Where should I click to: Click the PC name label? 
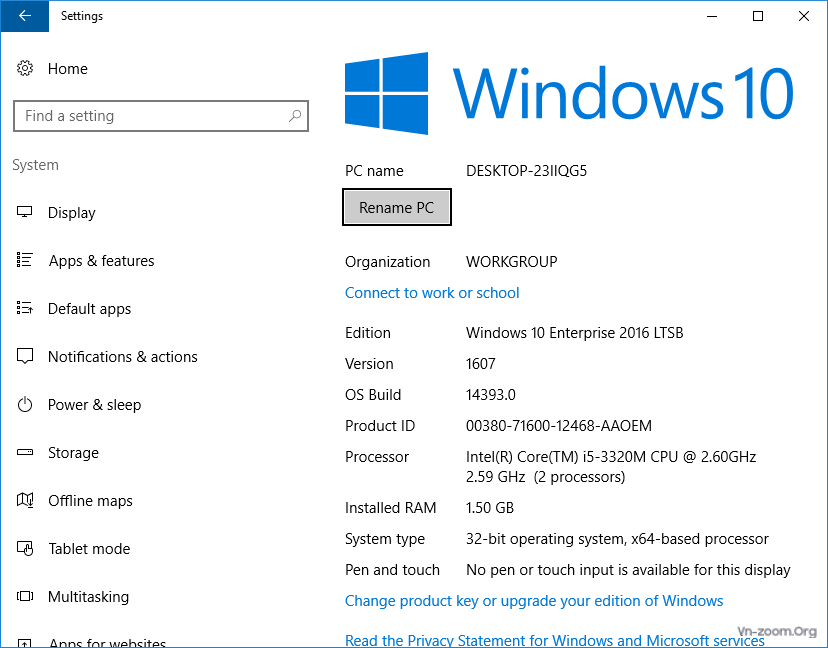click(374, 171)
